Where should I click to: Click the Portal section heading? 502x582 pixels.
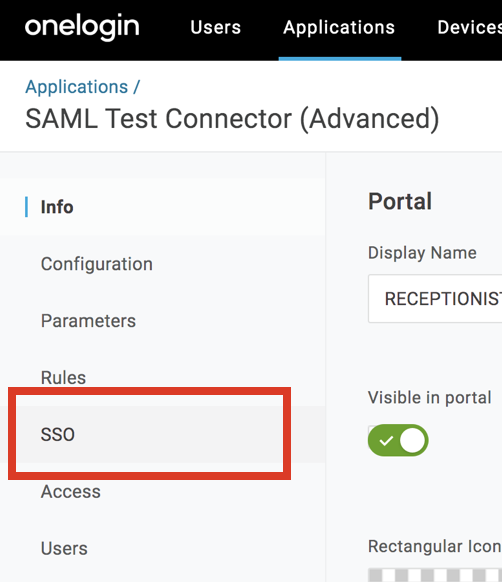click(400, 202)
